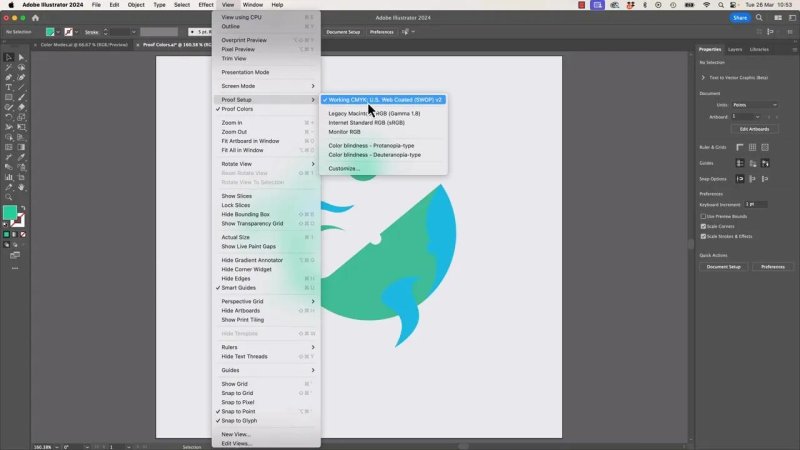Toggle Show Rulers icon in Ruler & Grids
Image resolution: width=800 pixels, height=450 pixels.
click(740, 147)
